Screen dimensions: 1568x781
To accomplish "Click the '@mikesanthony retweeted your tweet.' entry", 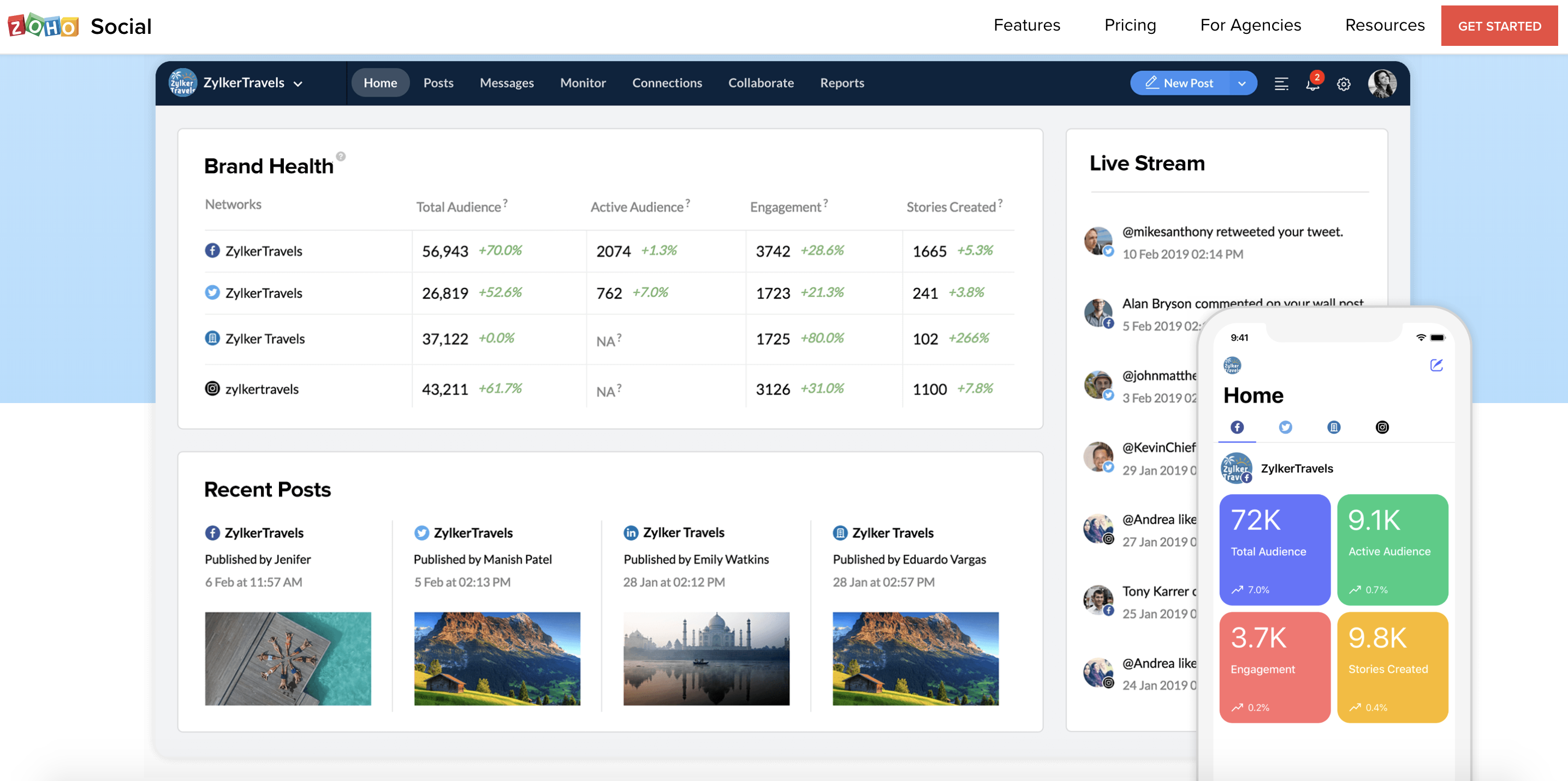I will pos(1233,232).
